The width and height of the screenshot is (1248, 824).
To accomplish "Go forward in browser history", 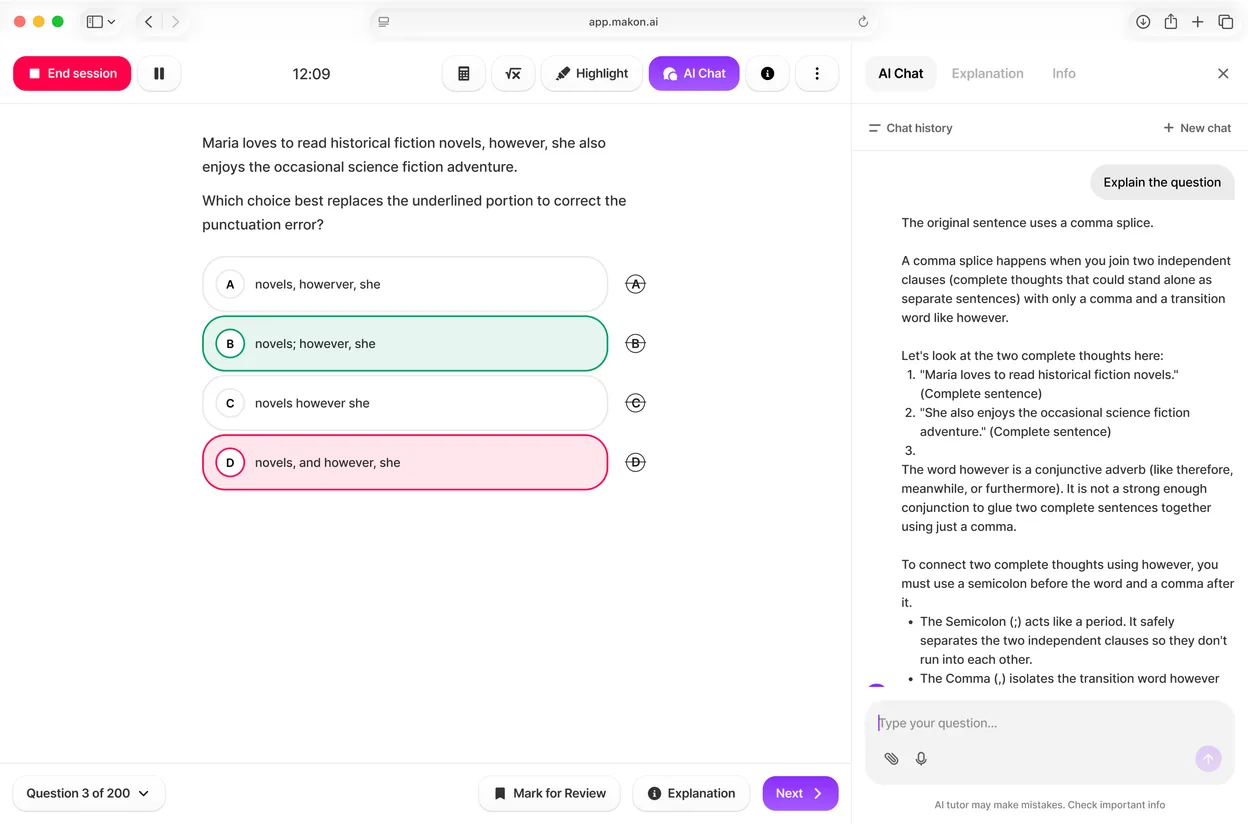I will pos(175,21).
